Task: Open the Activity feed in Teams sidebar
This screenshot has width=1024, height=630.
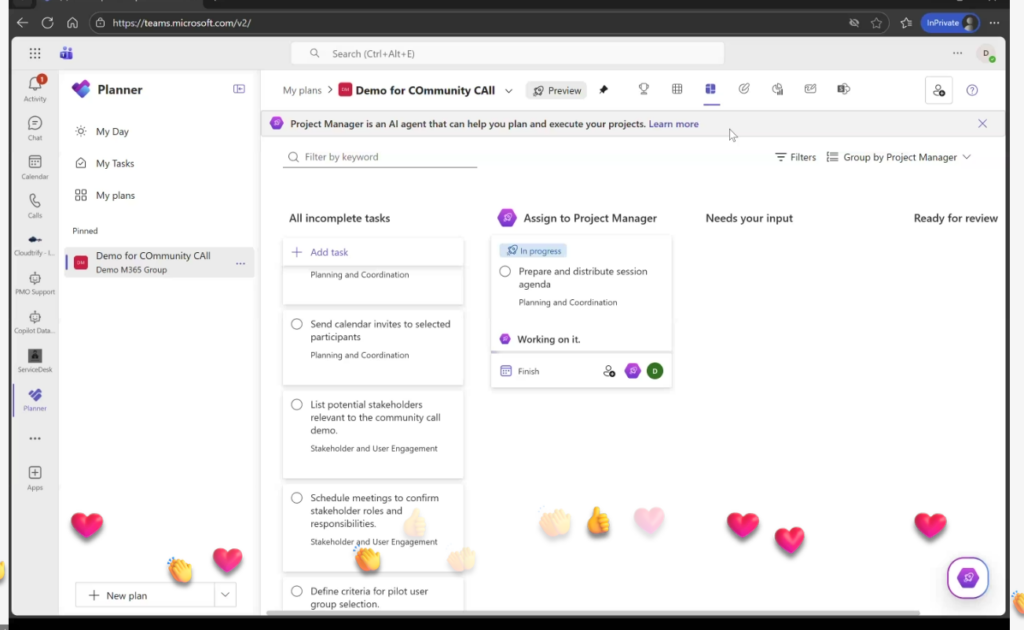Action: pos(35,89)
